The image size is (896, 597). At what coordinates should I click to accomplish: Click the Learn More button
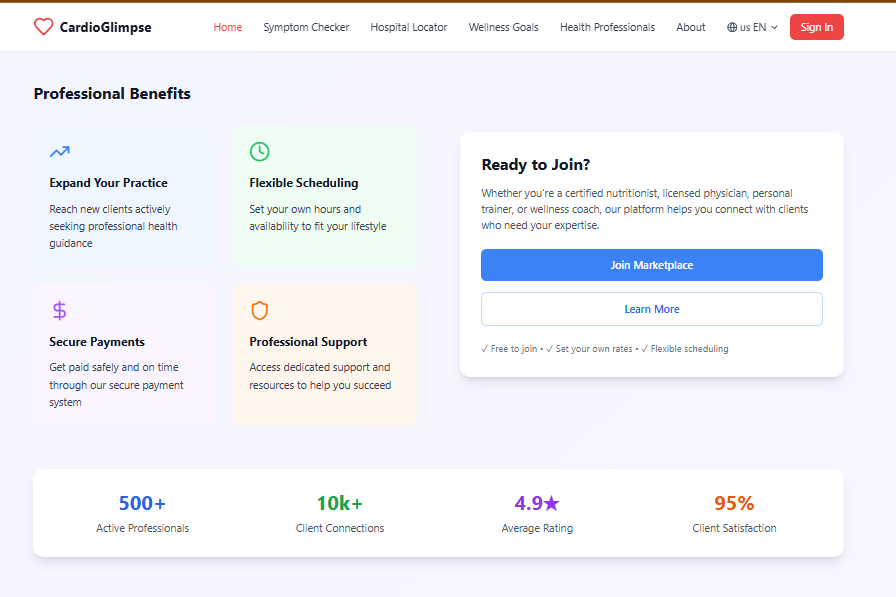pyautogui.click(x=651, y=309)
